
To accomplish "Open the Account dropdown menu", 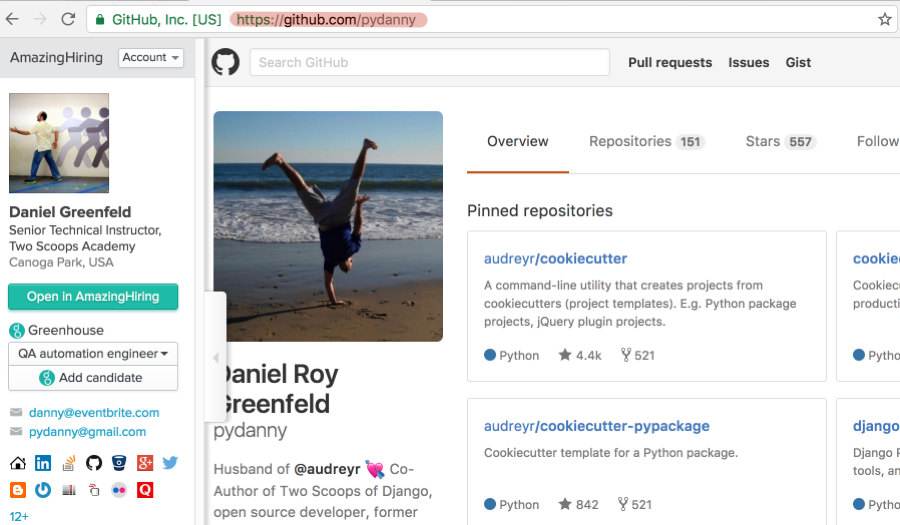I will [x=151, y=57].
